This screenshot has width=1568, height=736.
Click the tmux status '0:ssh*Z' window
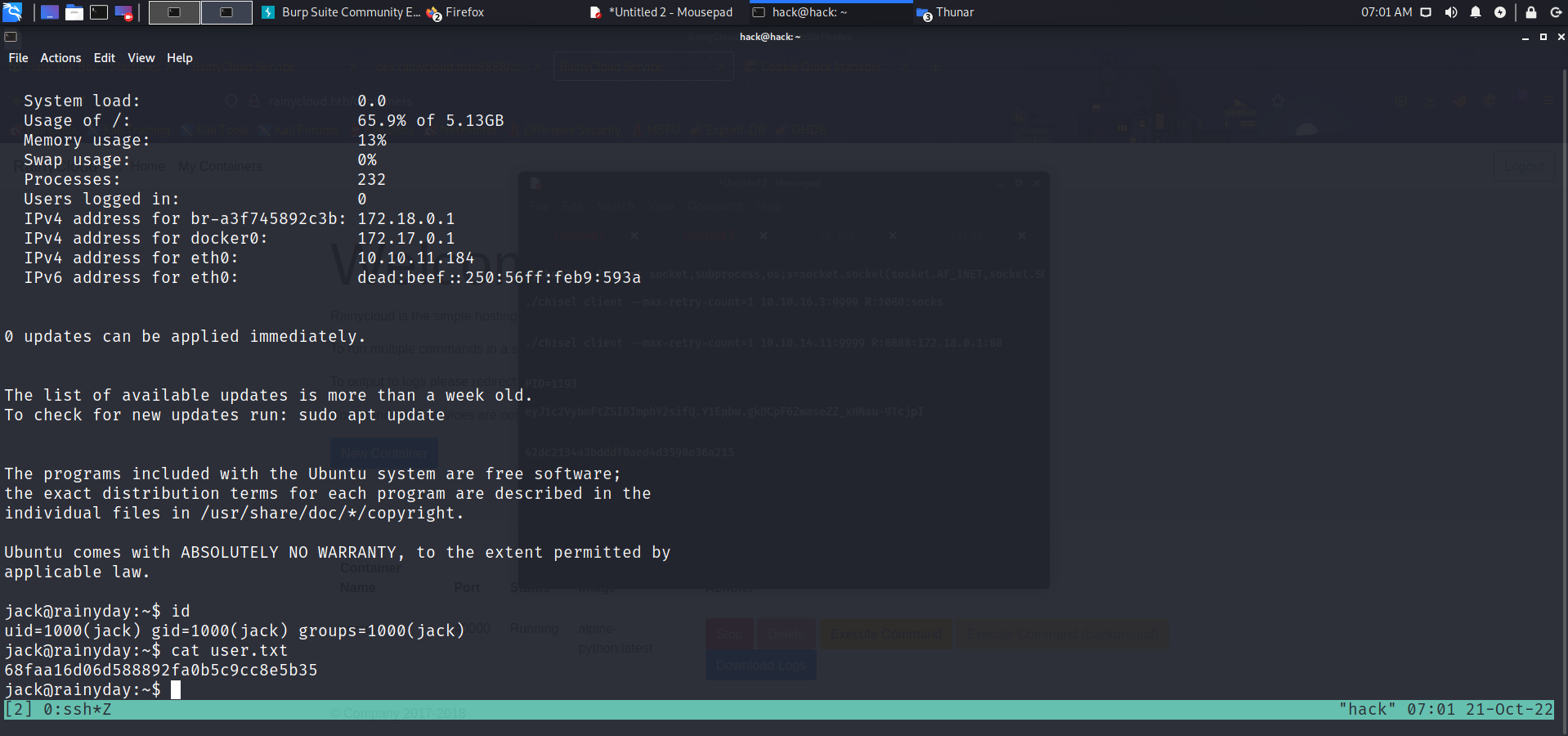[x=77, y=710]
